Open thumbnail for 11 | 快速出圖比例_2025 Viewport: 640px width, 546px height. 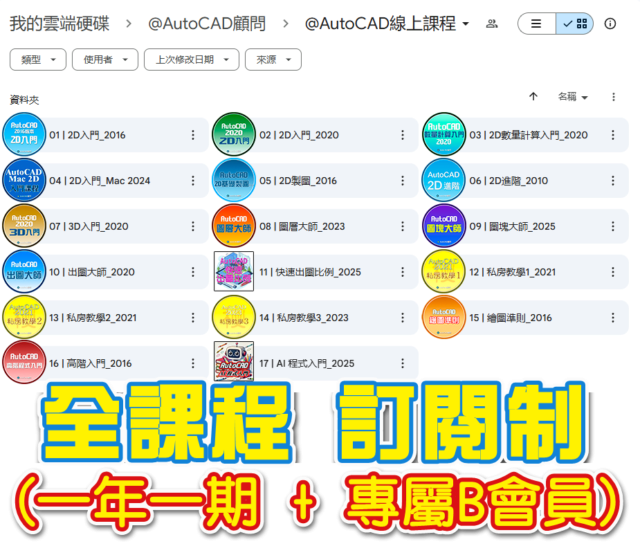(234, 271)
